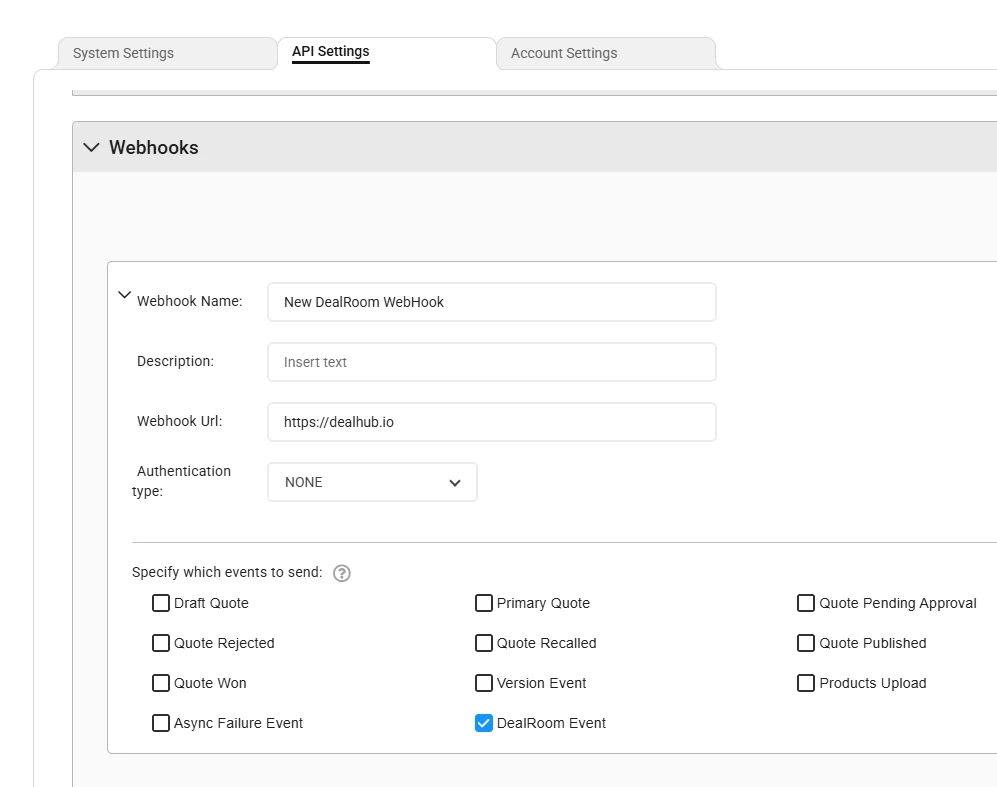Check the Quote Rejected event
The image size is (997, 787).
(161, 643)
